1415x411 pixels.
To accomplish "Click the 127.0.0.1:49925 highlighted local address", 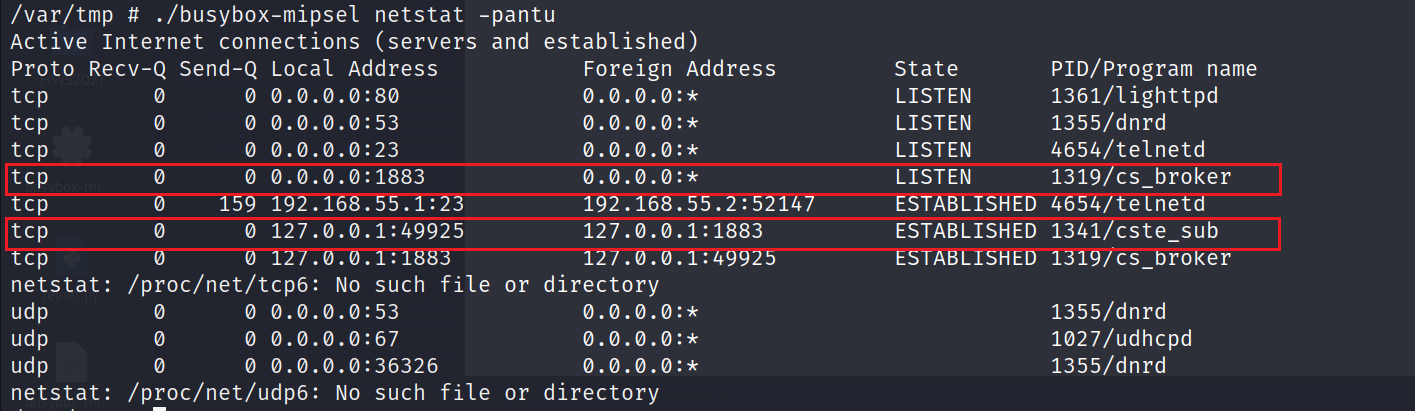I will [367, 232].
